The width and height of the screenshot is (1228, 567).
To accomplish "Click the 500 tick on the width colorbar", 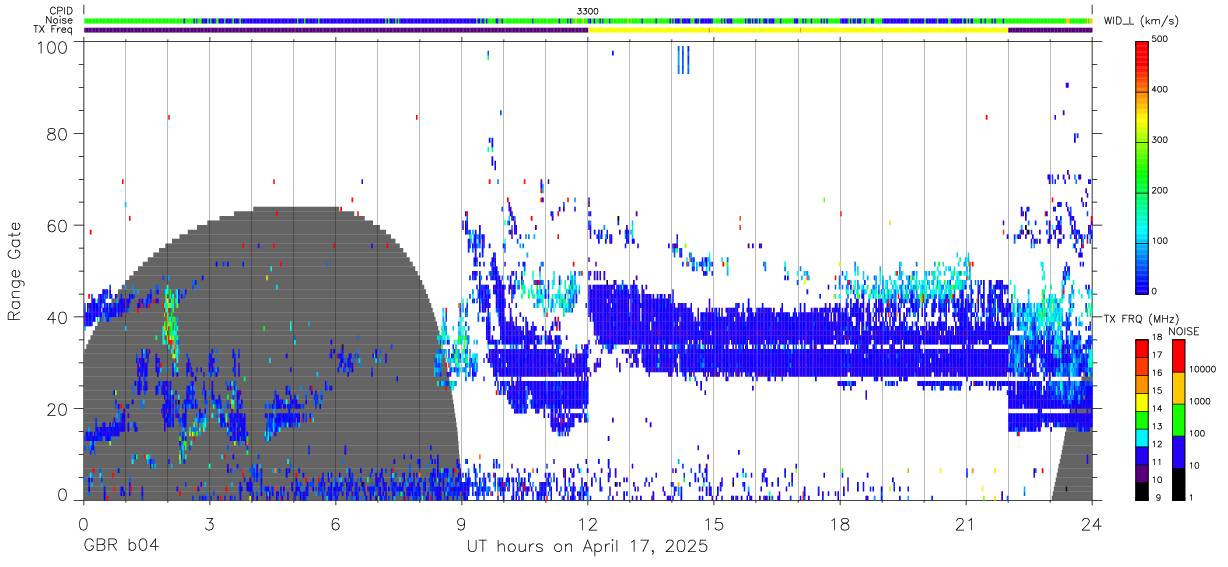I will (1160, 40).
